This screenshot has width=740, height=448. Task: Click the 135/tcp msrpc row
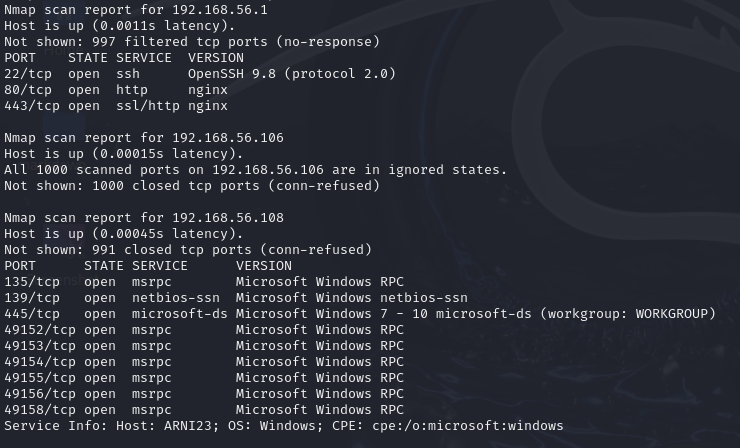200,281
